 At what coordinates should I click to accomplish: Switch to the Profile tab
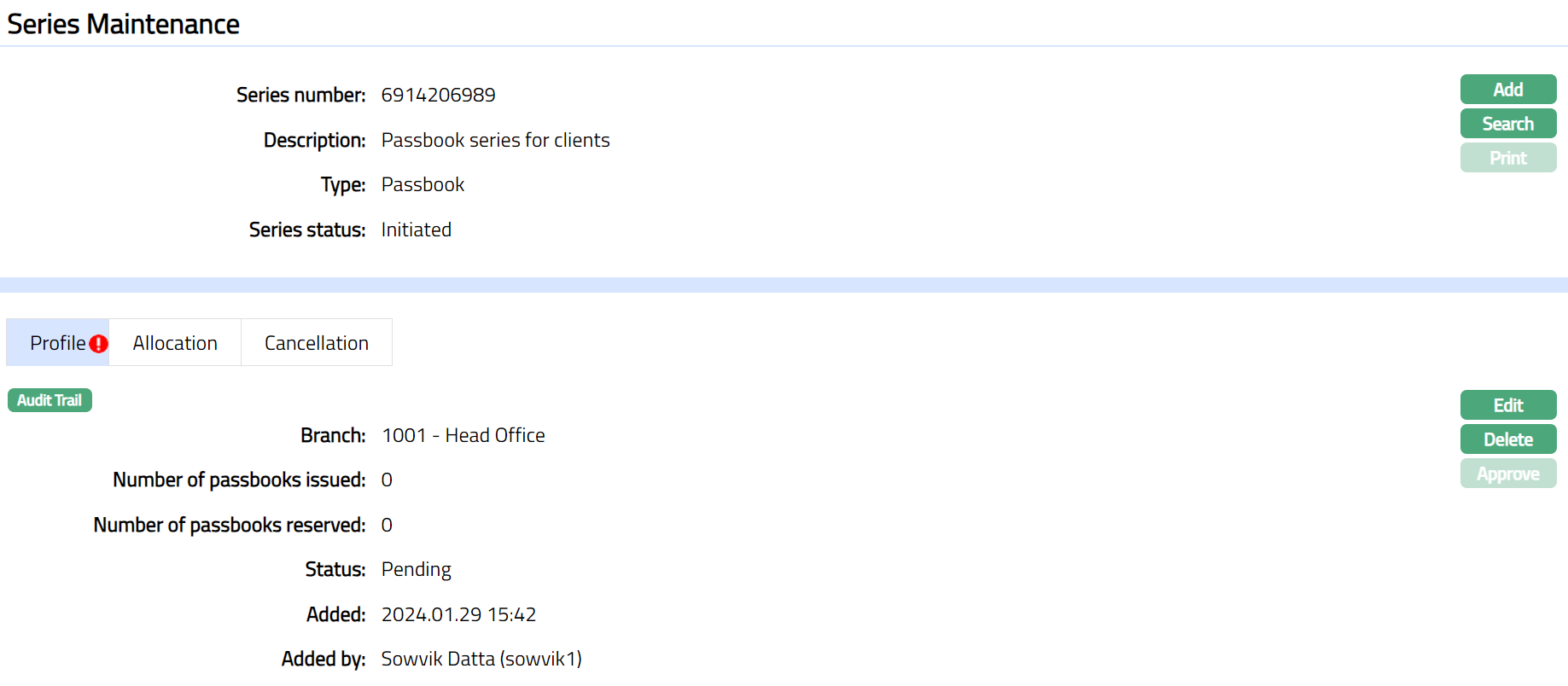point(57,343)
